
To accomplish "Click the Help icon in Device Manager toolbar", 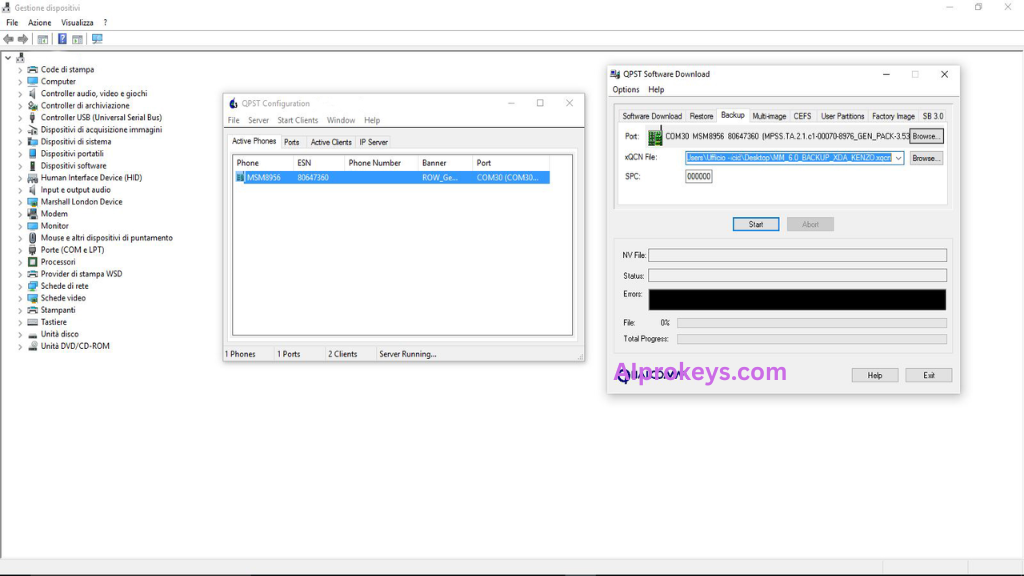I will pyautogui.click(x=63, y=38).
